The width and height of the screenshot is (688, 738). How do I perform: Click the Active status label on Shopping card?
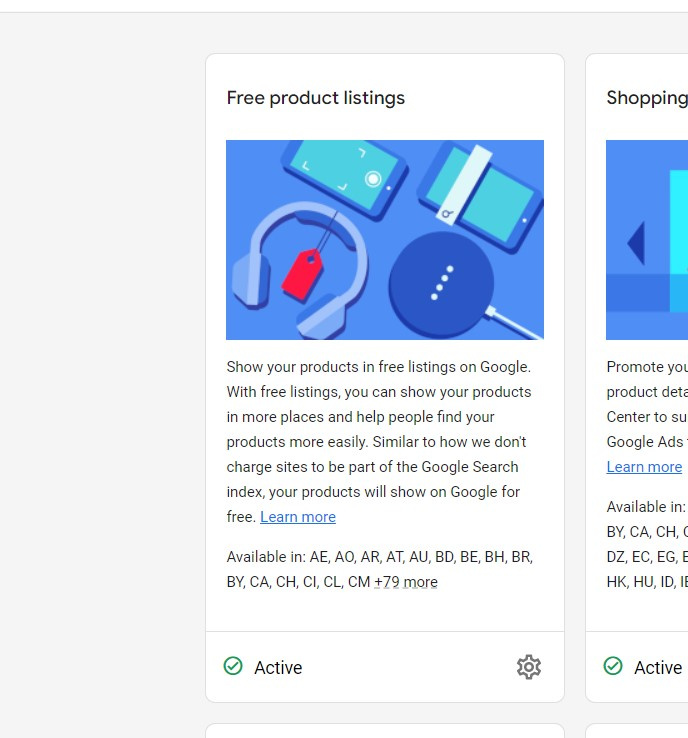pyautogui.click(x=658, y=668)
